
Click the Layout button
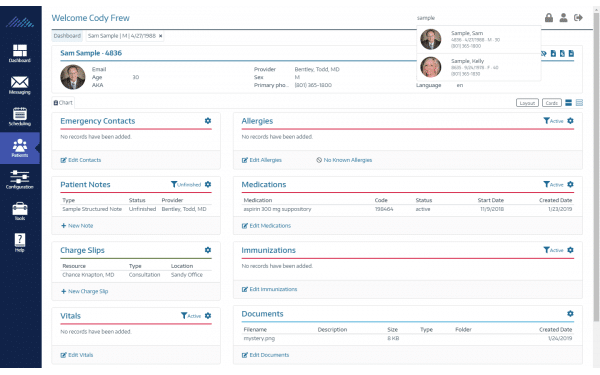(527, 103)
